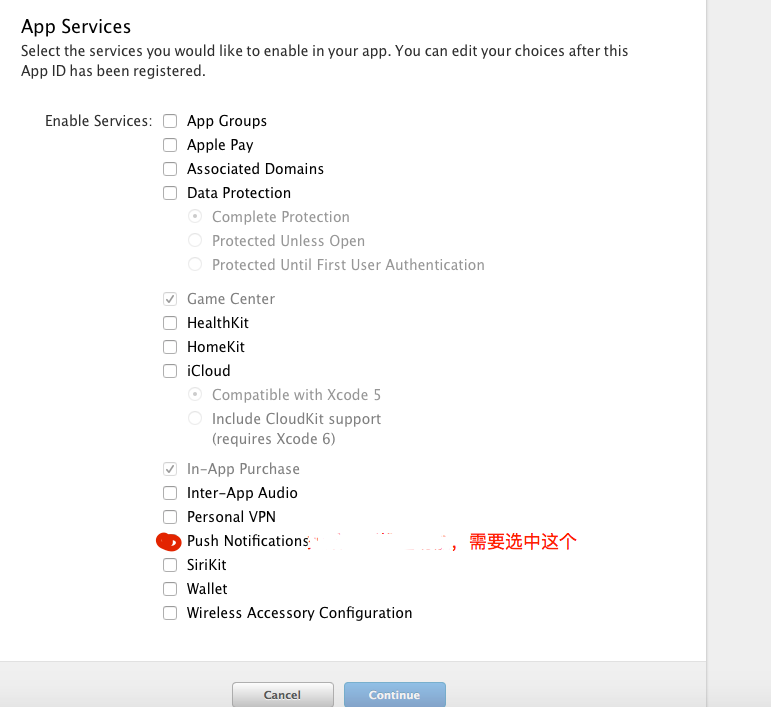Click the Associated Domains label text
This screenshot has width=771, height=707.
(x=256, y=169)
